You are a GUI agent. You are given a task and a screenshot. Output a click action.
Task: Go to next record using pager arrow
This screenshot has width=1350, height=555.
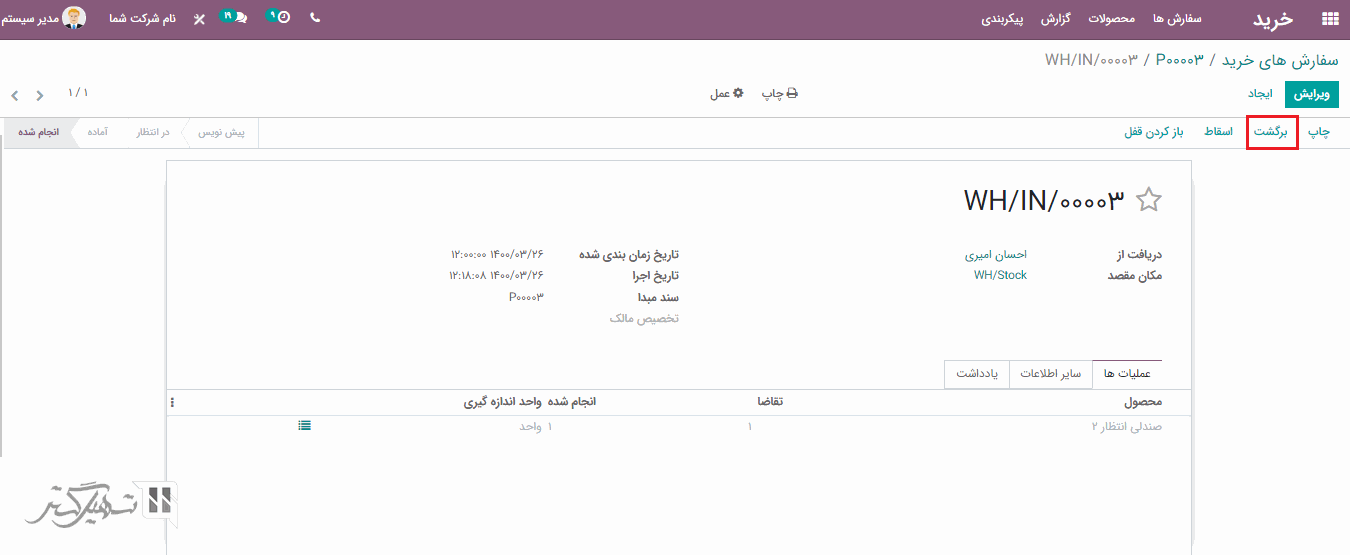pyautogui.click(x=40, y=96)
